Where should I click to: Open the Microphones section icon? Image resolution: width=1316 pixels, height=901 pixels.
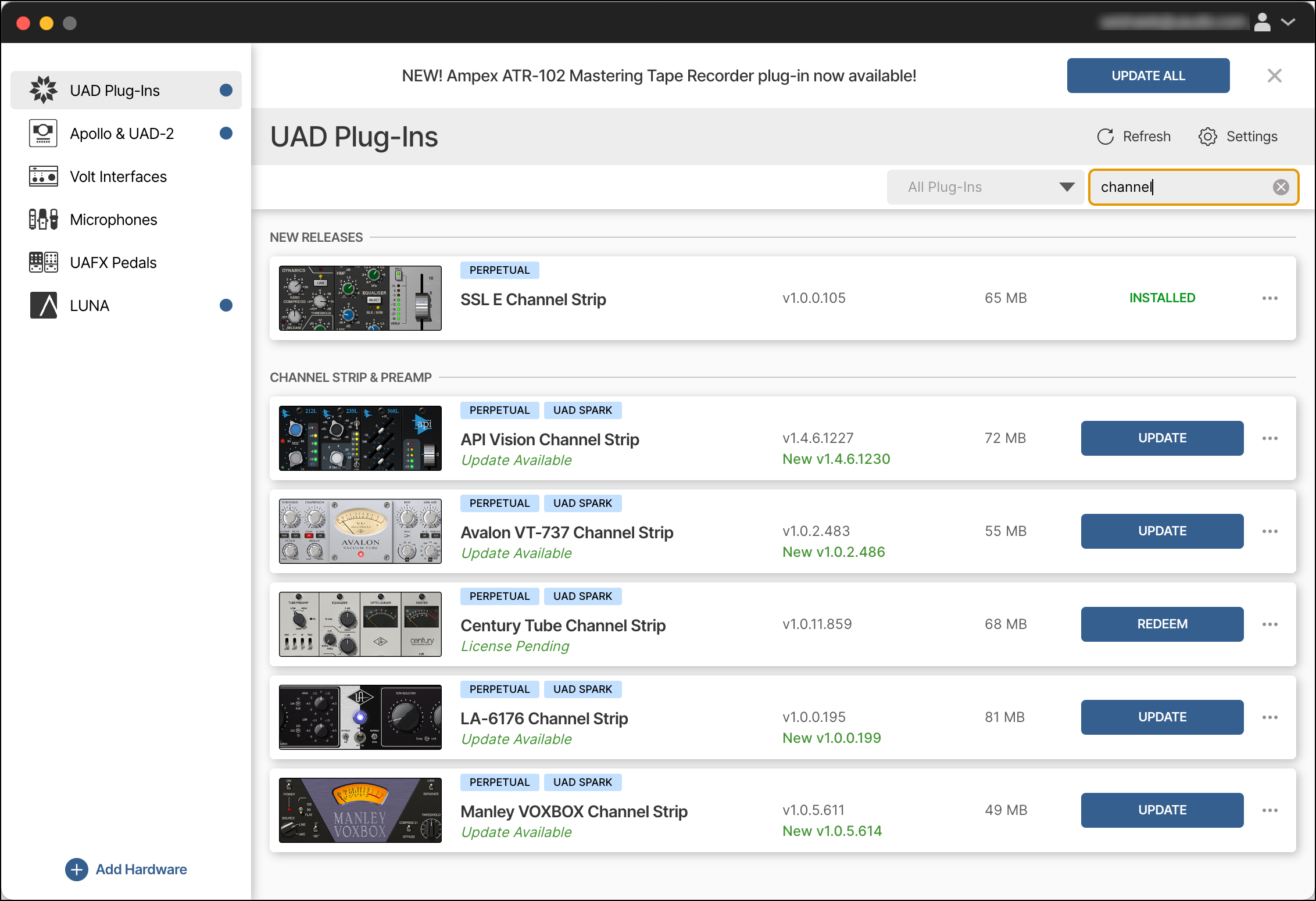click(x=43, y=219)
